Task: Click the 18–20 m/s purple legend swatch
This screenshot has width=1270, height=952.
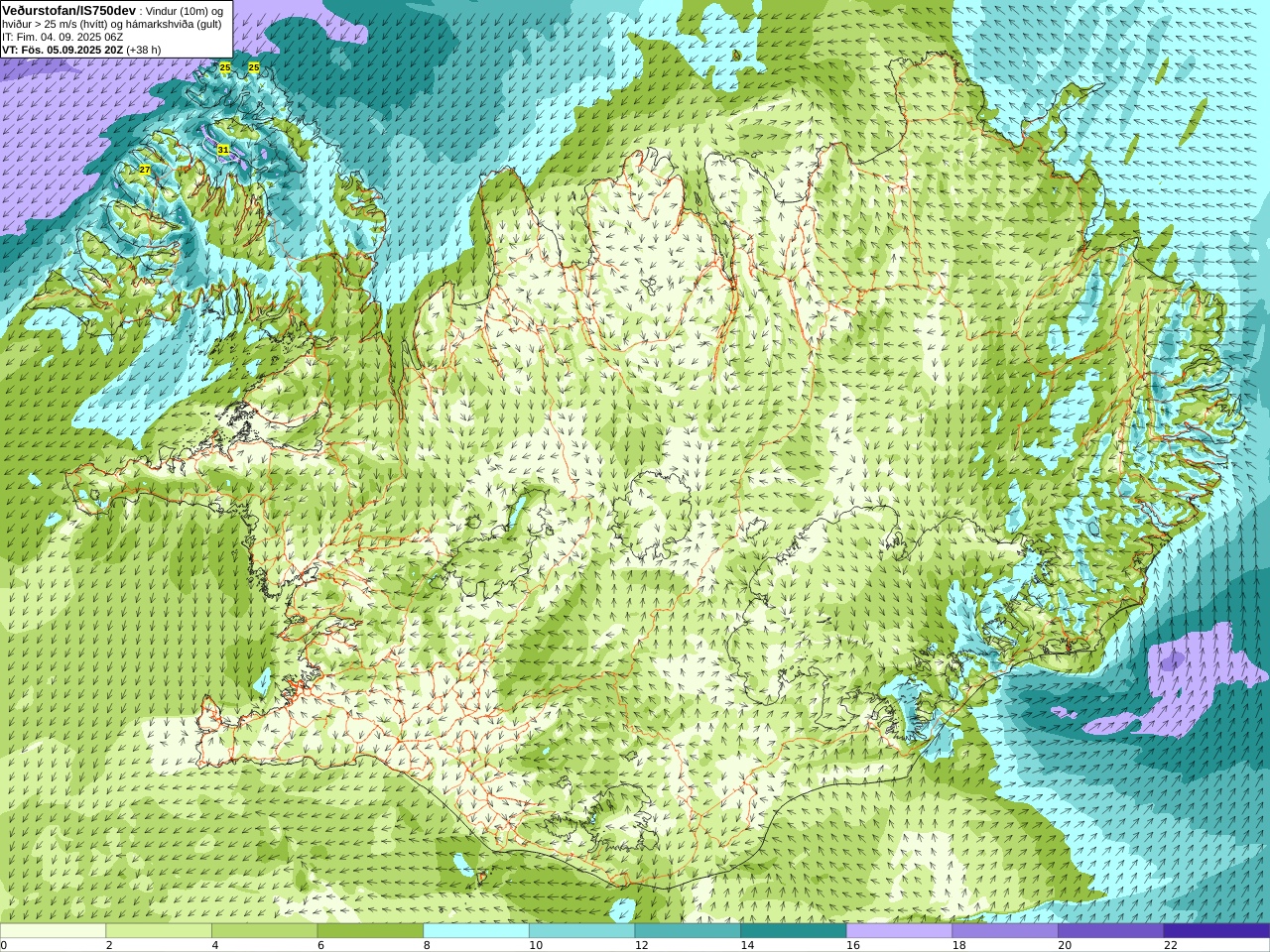Action: click(x=1005, y=930)
